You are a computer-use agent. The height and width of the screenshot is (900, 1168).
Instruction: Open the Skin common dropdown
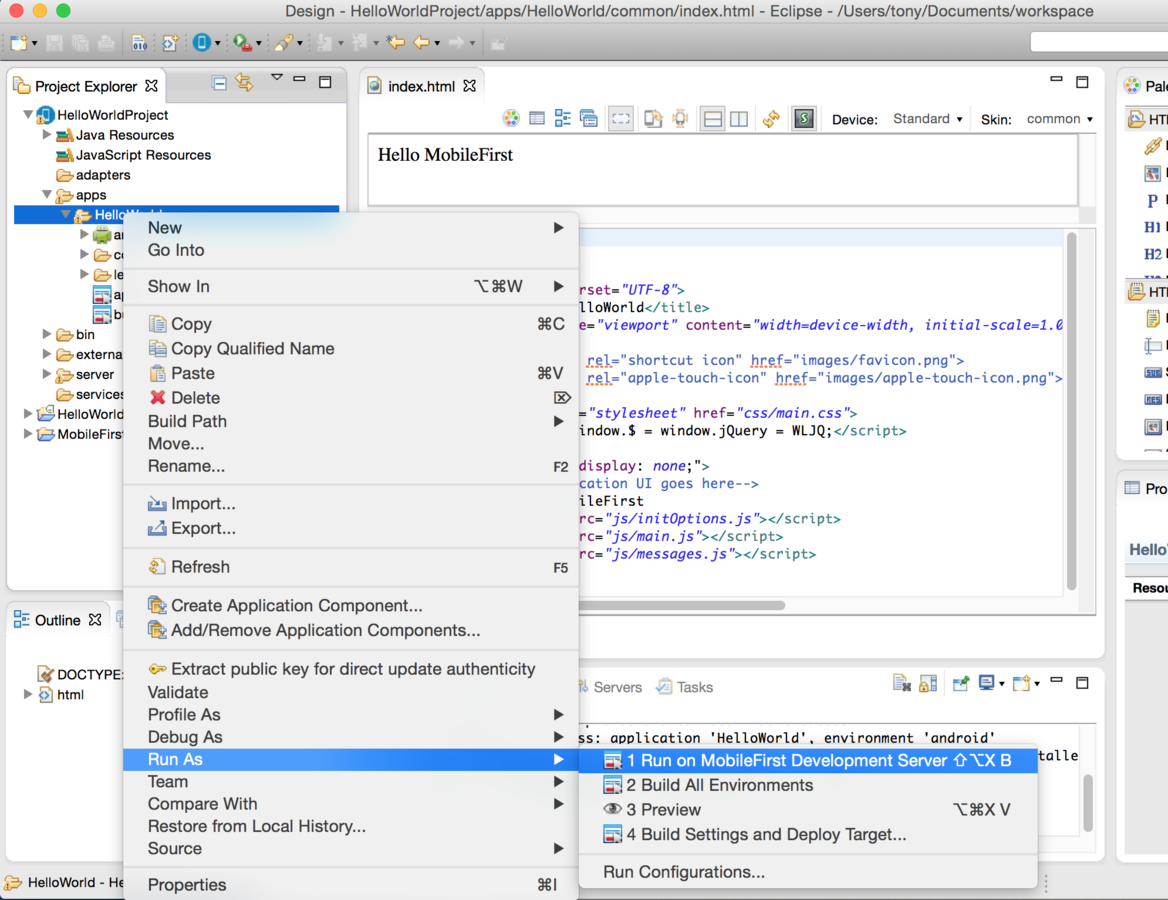(1059, 118)
